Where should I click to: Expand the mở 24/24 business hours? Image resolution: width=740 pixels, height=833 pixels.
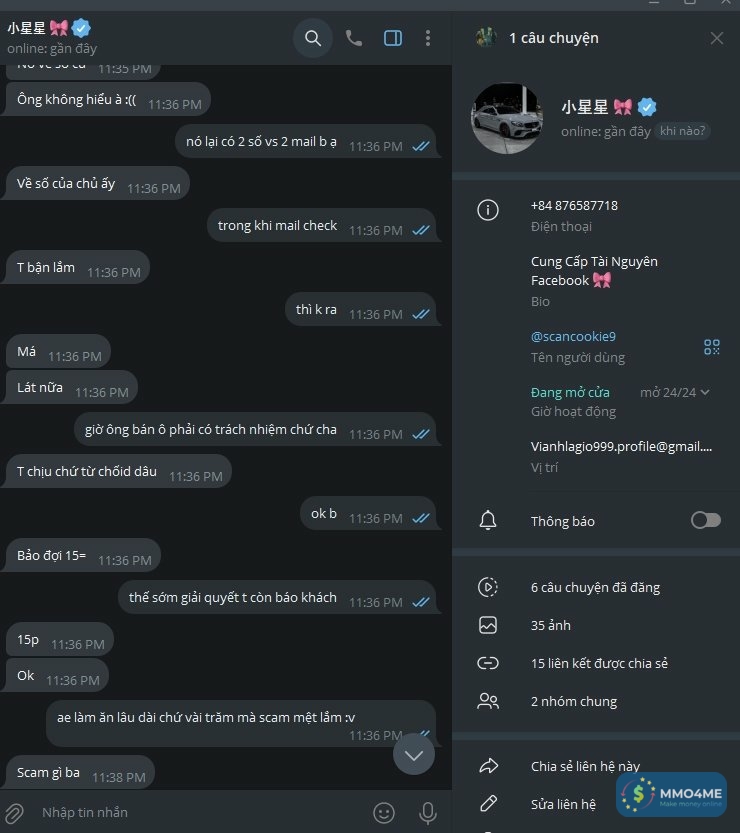tap(675, 393)
